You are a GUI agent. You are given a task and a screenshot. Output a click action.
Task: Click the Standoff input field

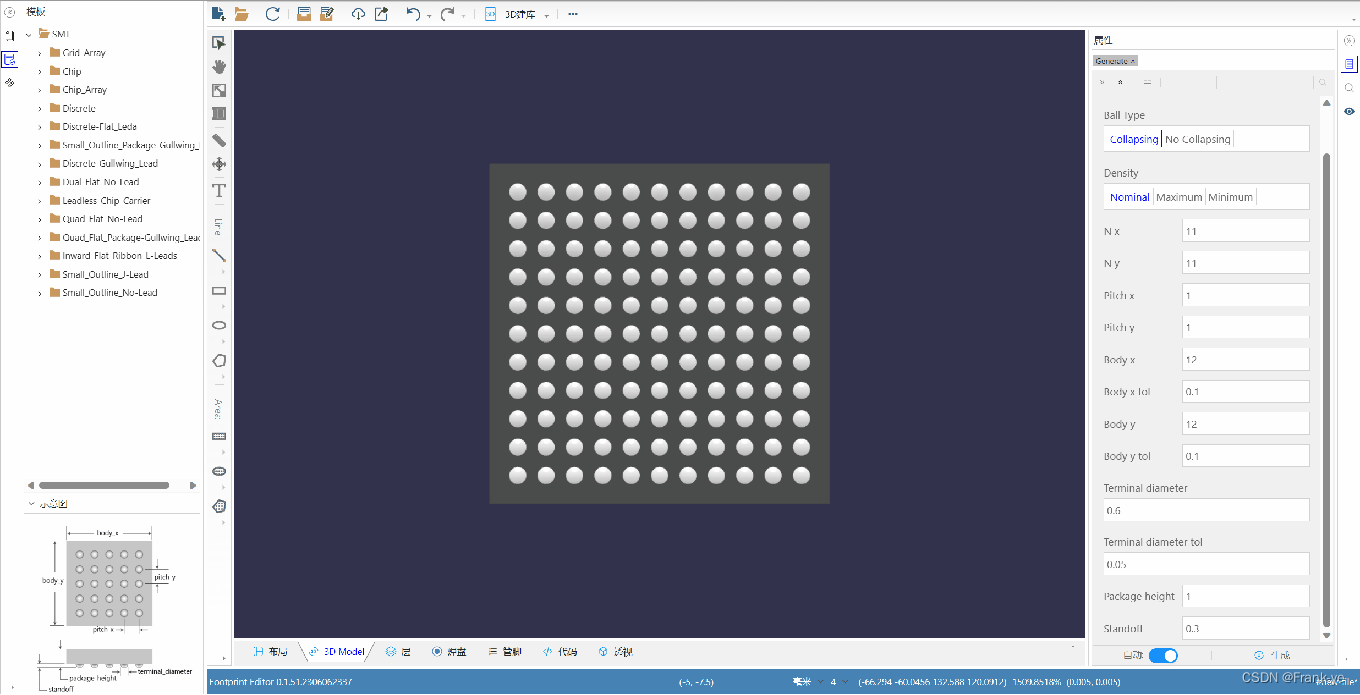point(1245,628)
